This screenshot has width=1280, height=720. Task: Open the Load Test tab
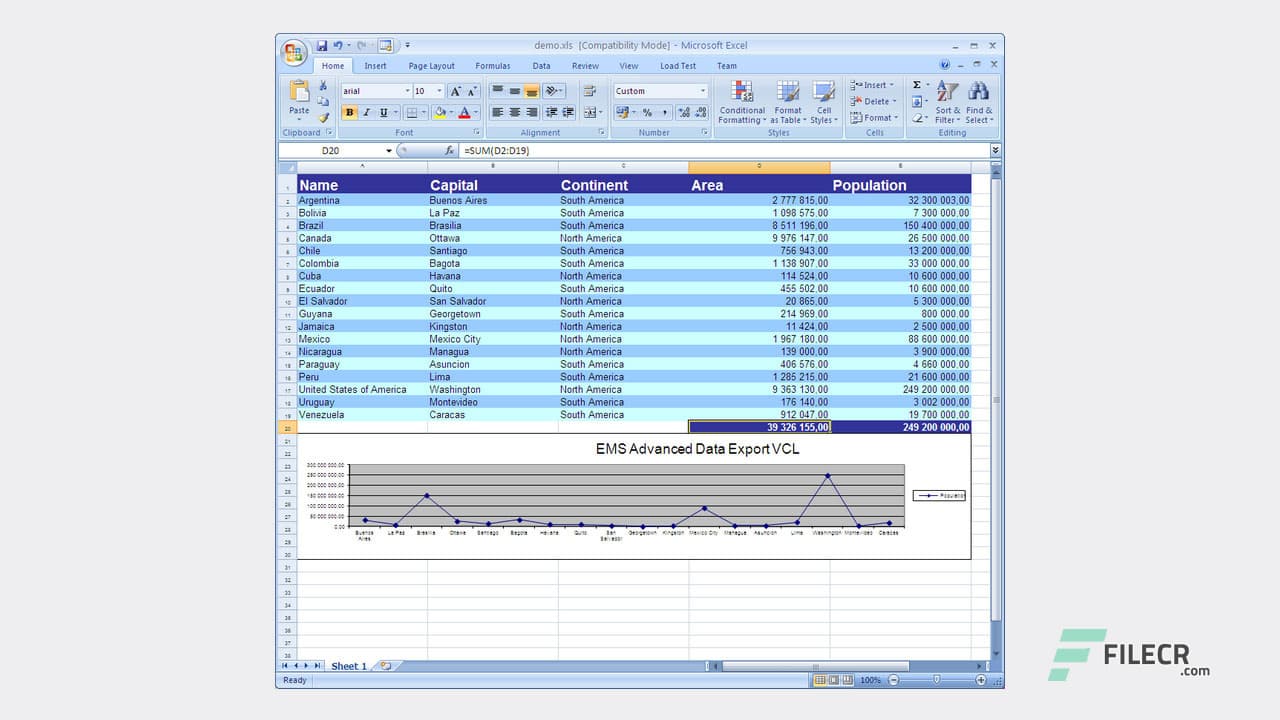coord(677,65)
